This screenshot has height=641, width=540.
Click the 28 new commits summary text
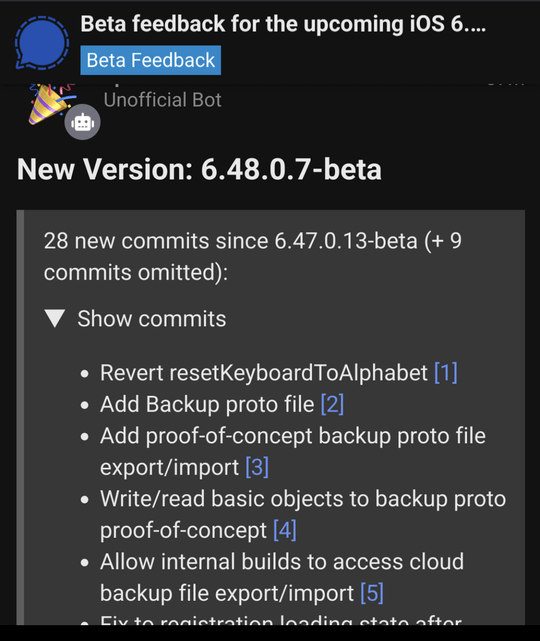pyautogui.click(x=253, y=256)
